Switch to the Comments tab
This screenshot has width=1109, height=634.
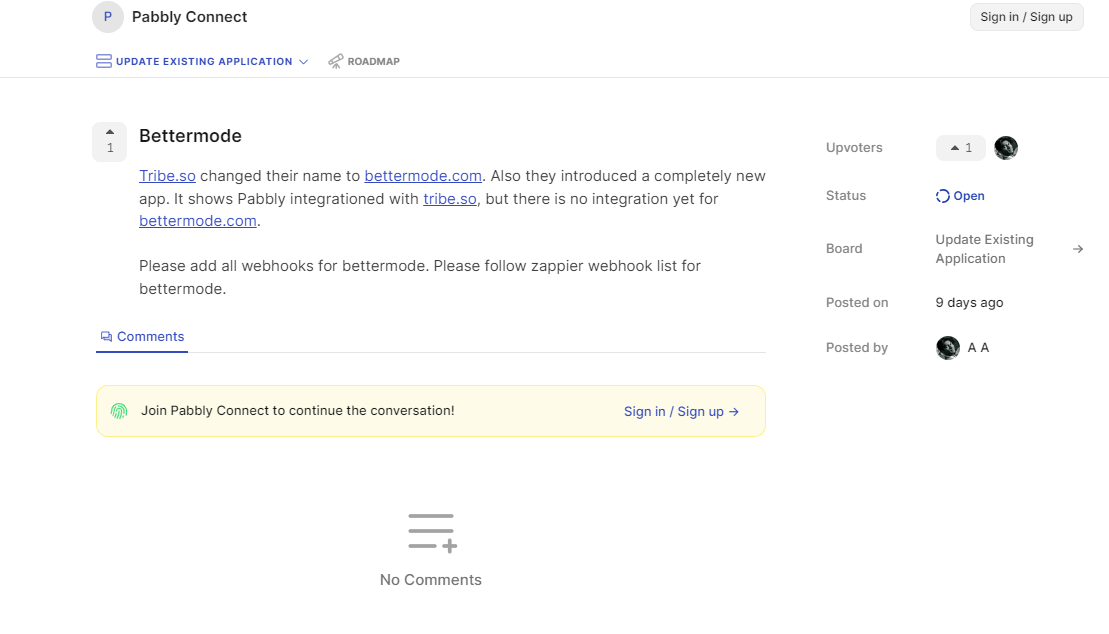click(x=142, y=337)
